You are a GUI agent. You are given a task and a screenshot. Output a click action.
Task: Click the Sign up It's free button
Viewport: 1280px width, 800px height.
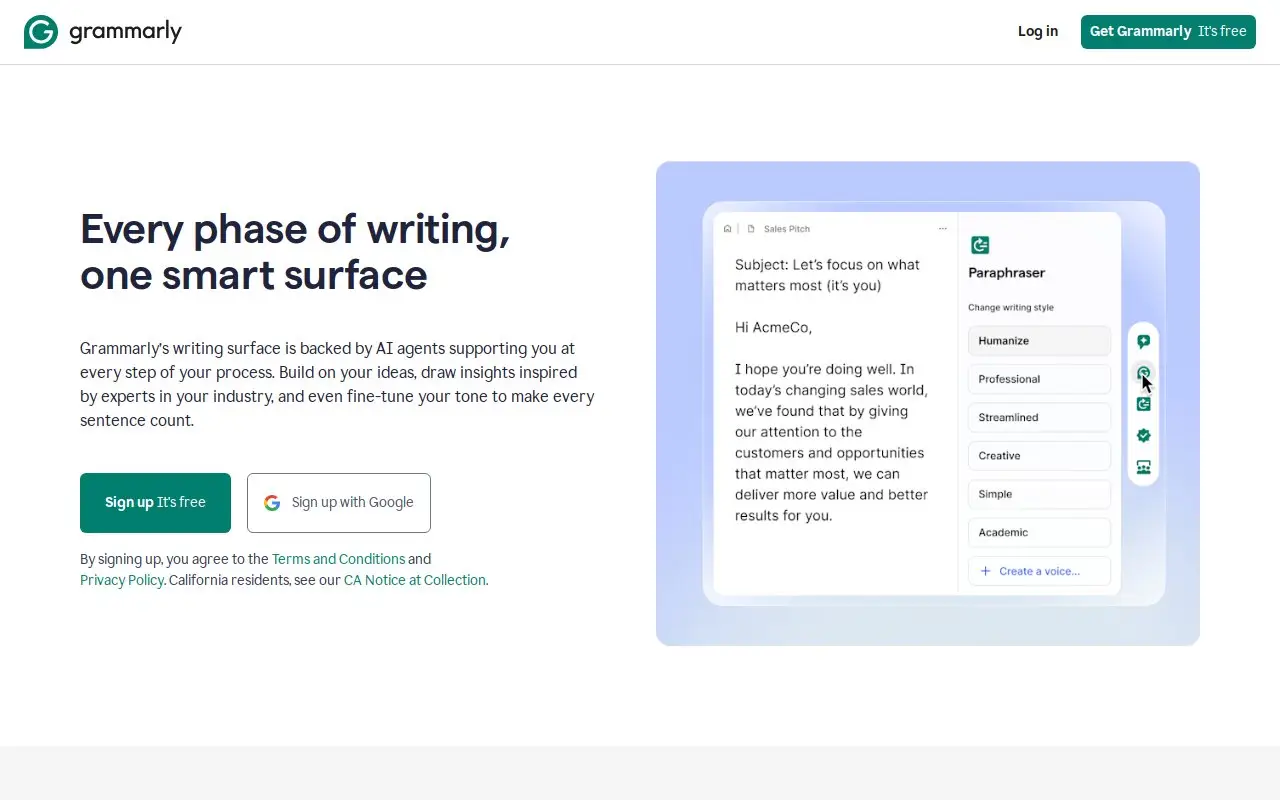(155, 503)
